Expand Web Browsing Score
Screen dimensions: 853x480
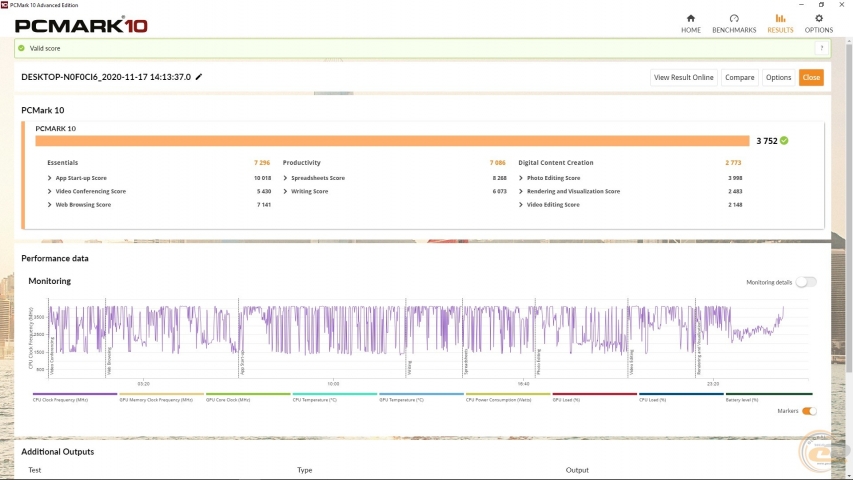[x=50, y=205]
